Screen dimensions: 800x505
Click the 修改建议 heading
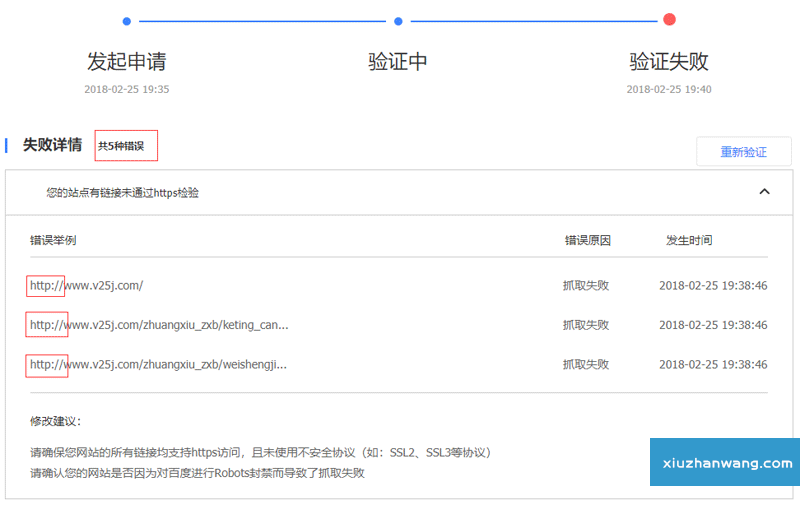tap(56, 421)
